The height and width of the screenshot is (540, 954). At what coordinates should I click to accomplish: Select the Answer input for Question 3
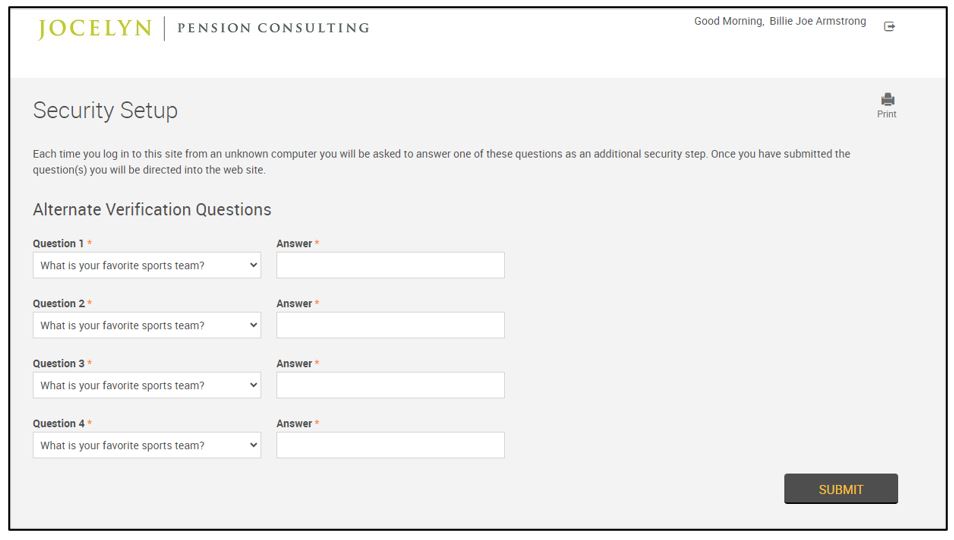click(390, 386)
